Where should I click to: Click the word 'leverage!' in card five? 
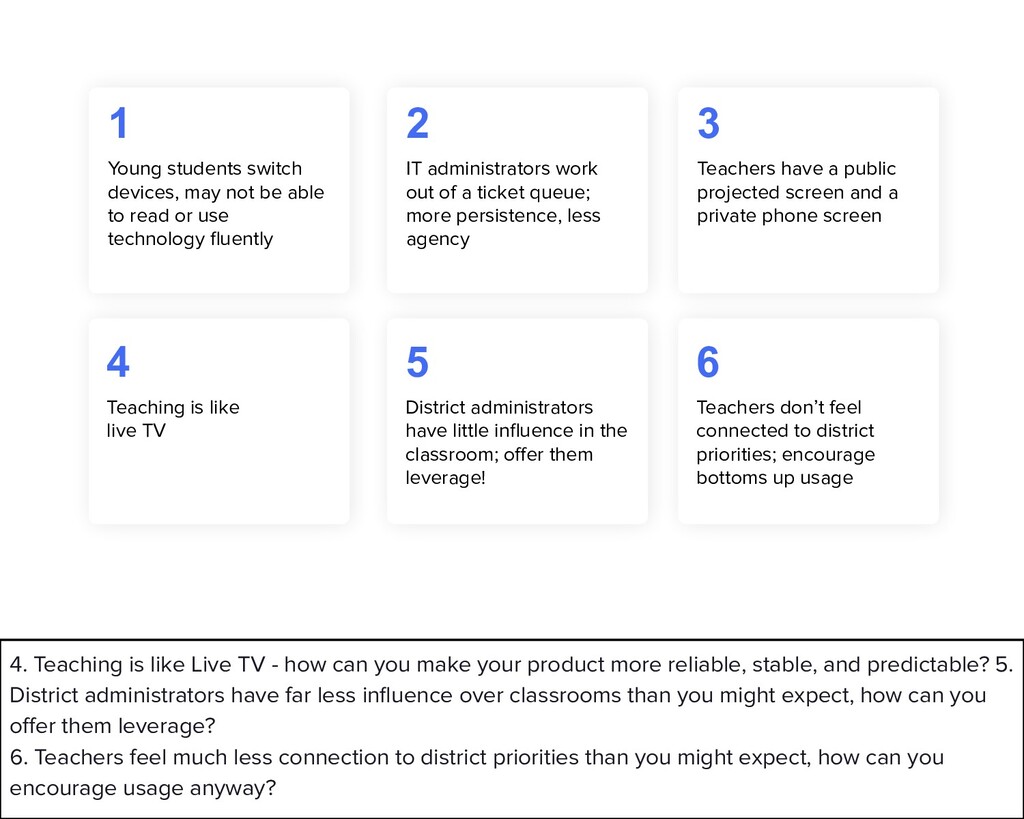(x=445, y=478)
